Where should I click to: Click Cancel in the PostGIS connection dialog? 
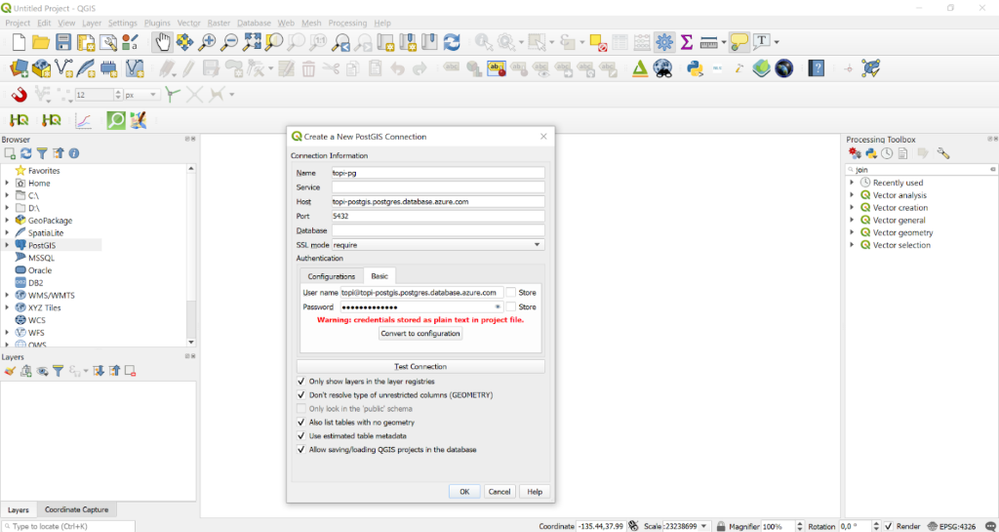tap(500, 492)
